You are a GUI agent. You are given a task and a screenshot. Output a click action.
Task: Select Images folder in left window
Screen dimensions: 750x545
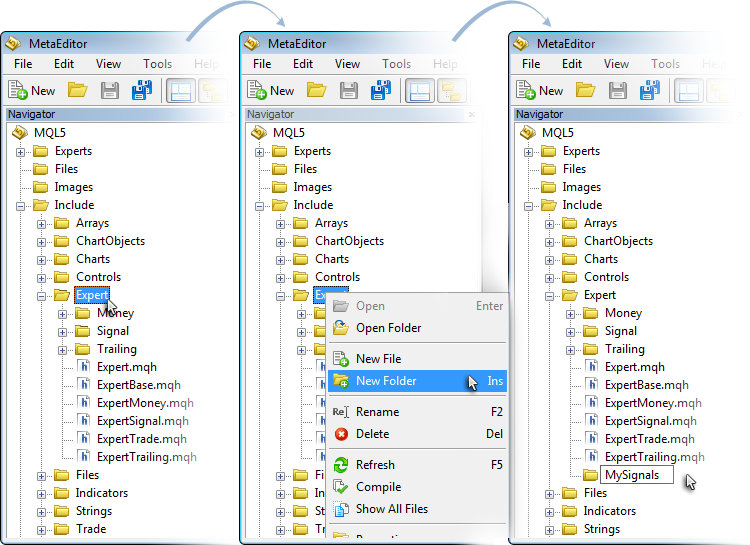73,187
